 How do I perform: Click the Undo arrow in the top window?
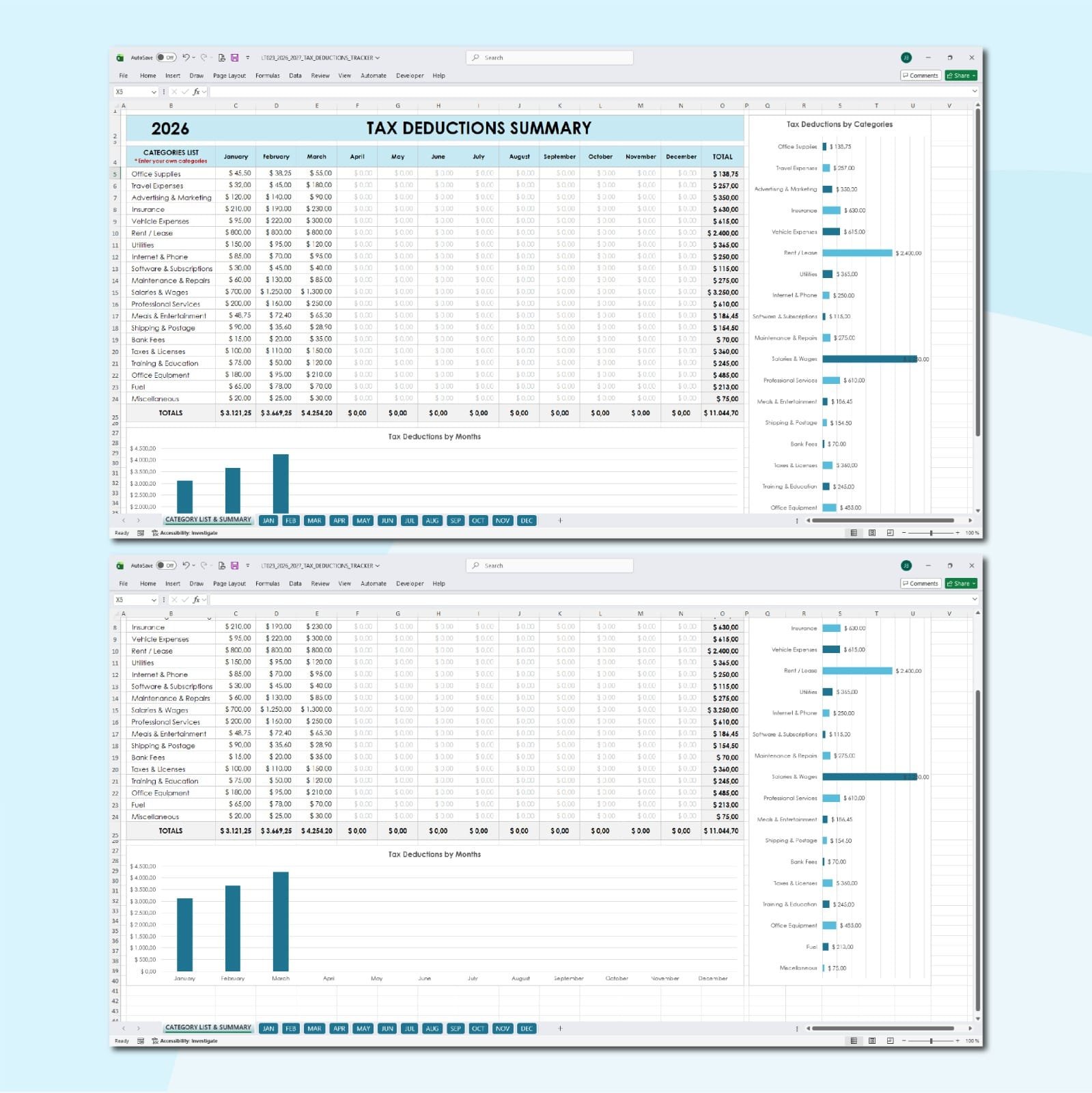point(186,58)
